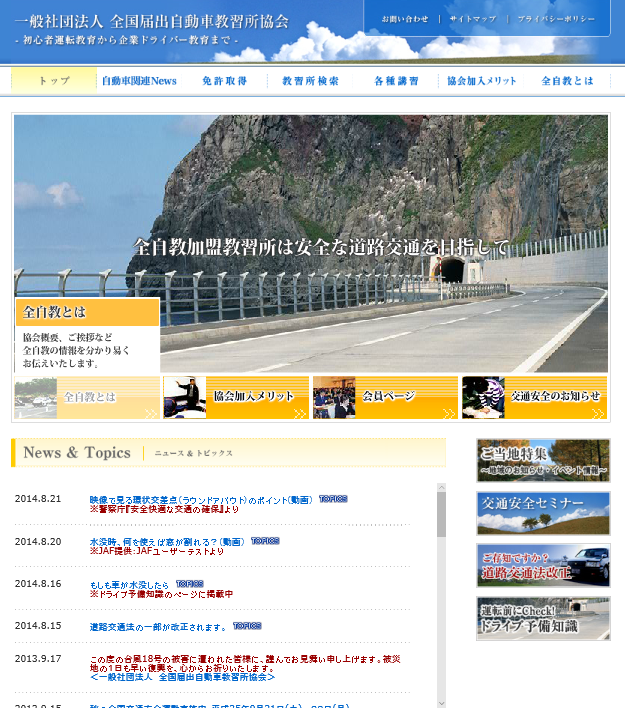Select the 協会加入メリット banner under the hero image
This screenshot has height=717, width=625.
point(236,397)
